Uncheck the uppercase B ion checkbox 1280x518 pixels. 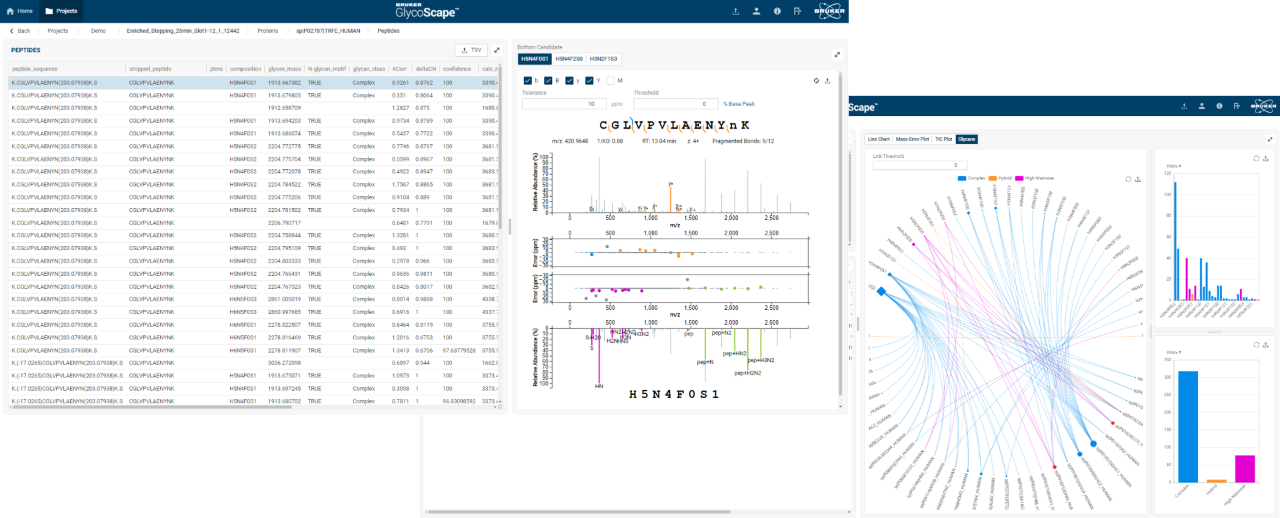click(x=549, y=80)
